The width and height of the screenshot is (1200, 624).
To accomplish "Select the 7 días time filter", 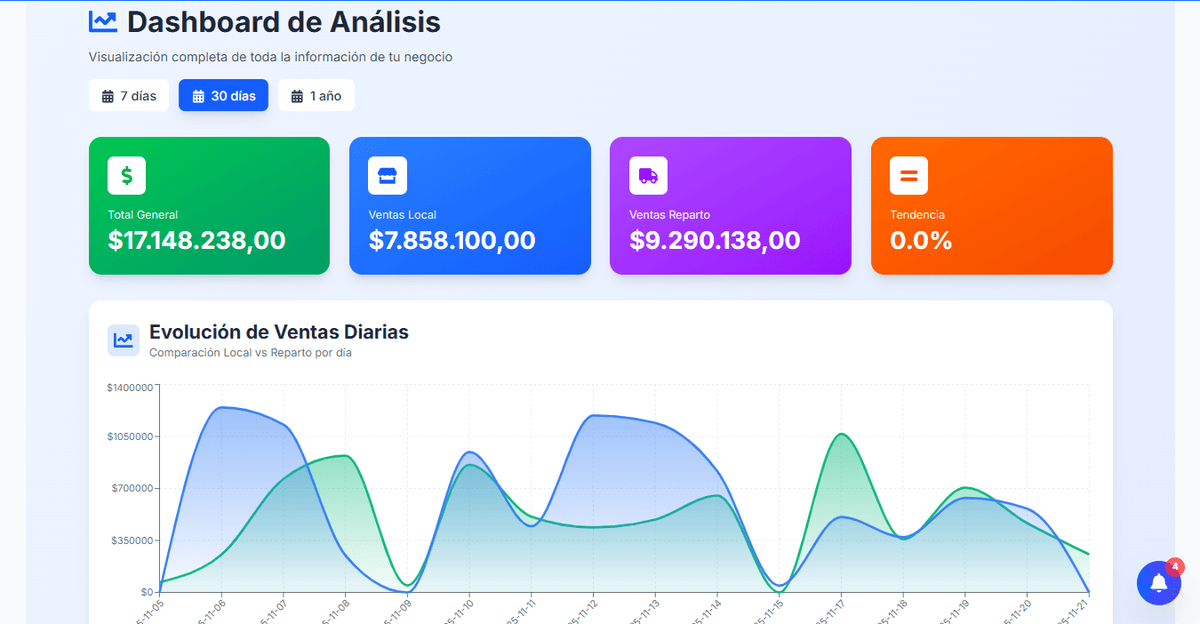I will [x=129, y=95].
